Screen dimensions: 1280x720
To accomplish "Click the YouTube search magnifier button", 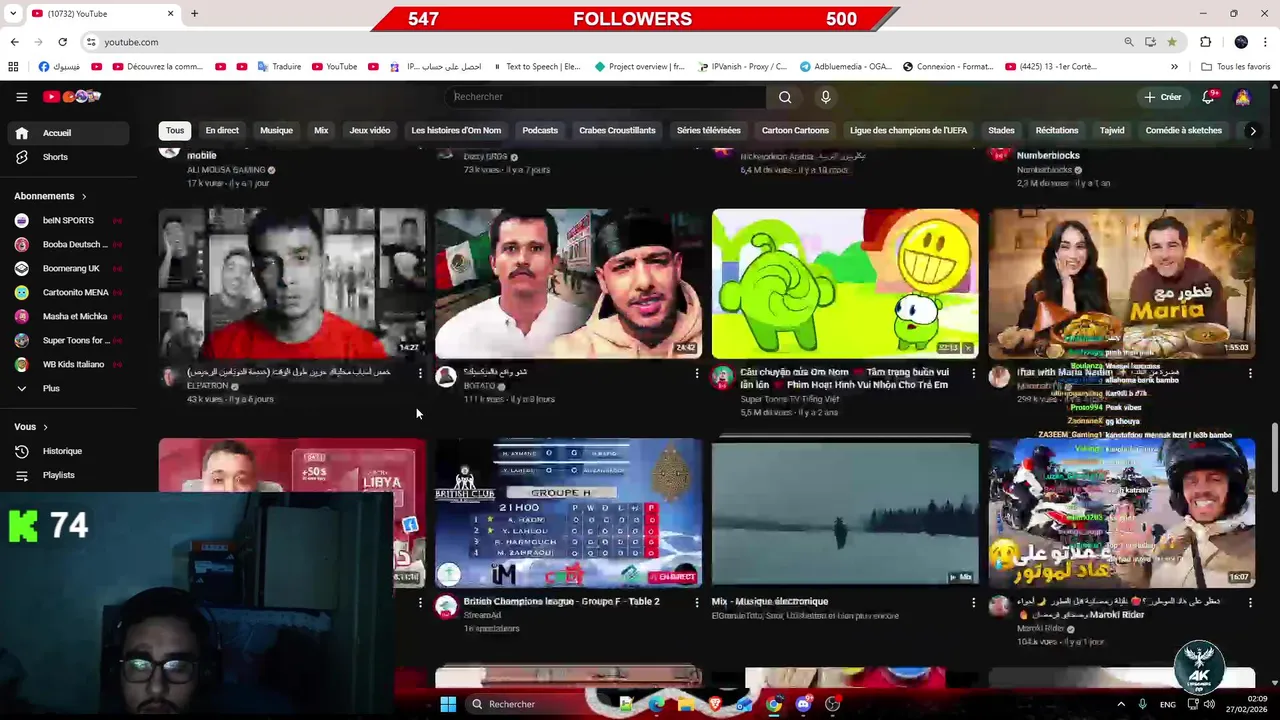I will click(785, 97).
